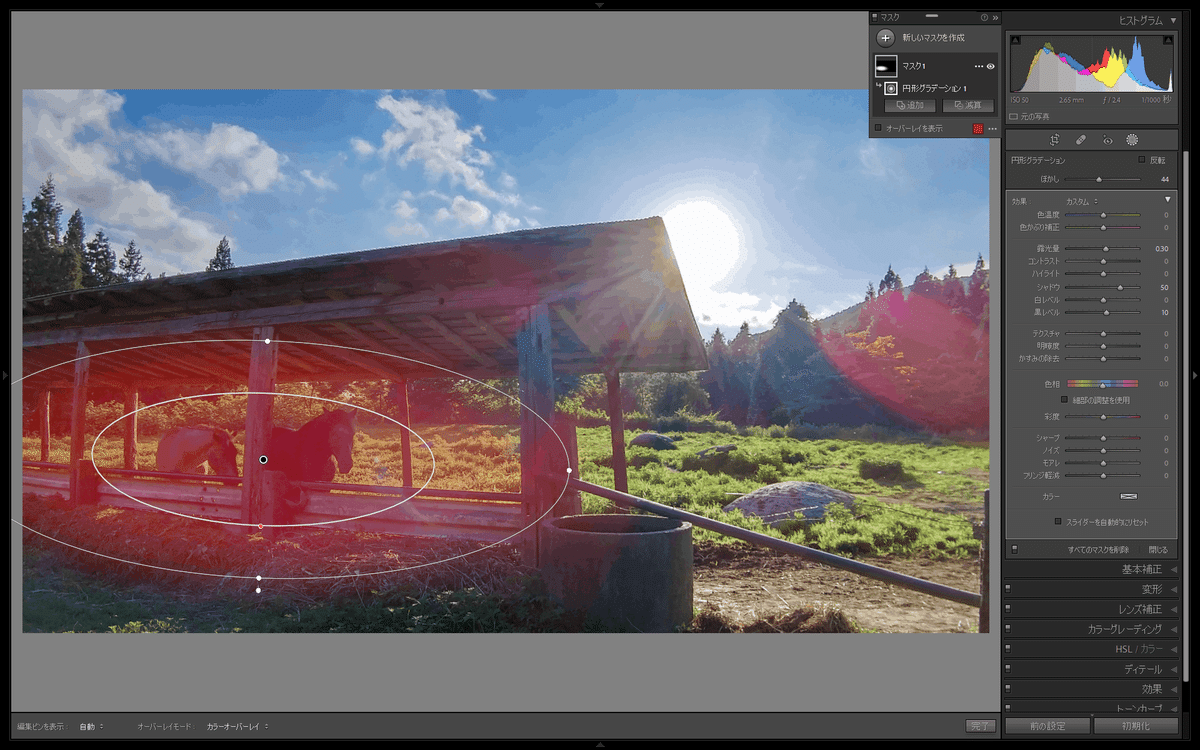Viewport: 1200px width, 750px height.
Task: Check the 反転 invert checkbox
Action: coord(1142,160)
